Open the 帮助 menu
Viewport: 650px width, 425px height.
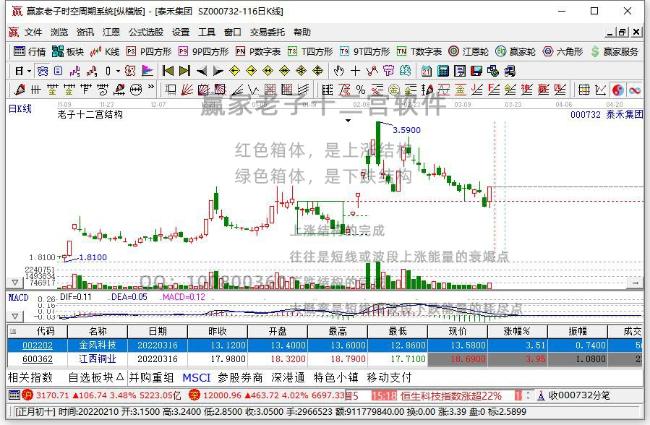302,32
